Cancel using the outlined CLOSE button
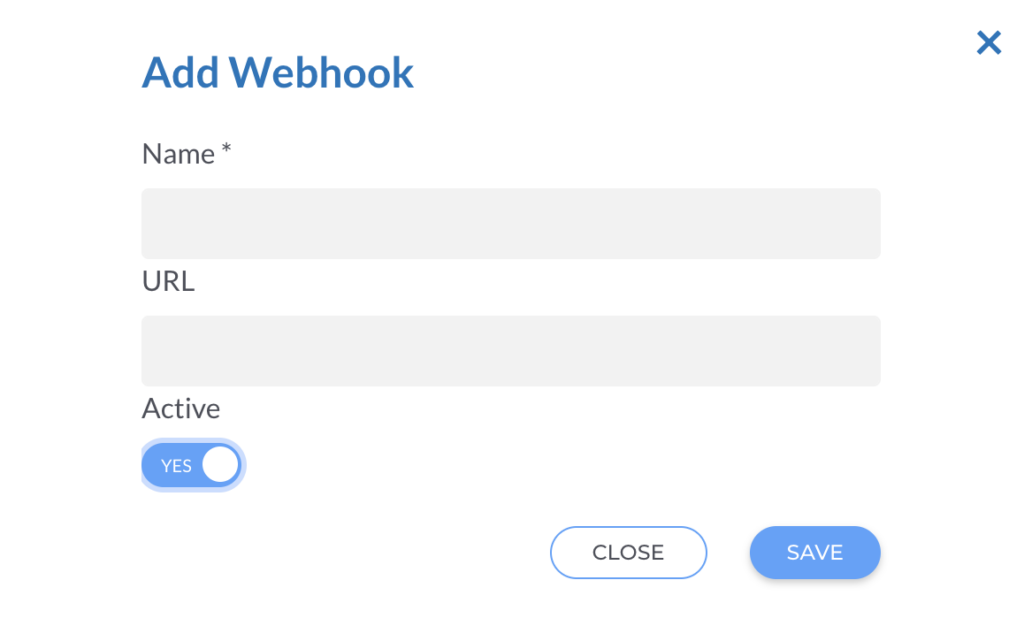The image size is (1024, 626). point(628,552)
